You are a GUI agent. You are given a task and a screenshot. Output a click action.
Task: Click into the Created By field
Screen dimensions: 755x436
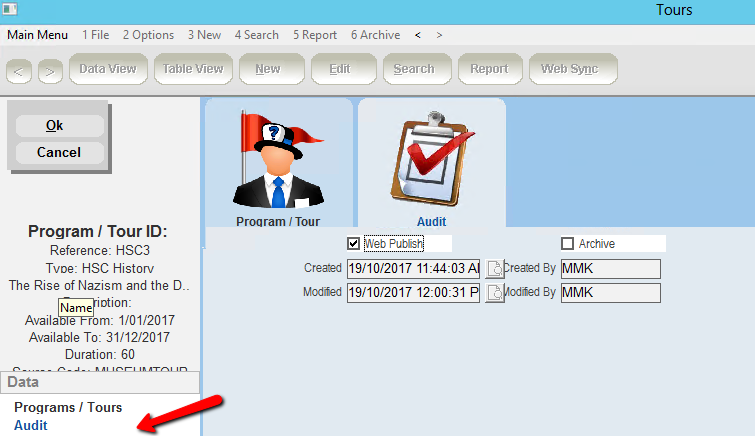609,268
